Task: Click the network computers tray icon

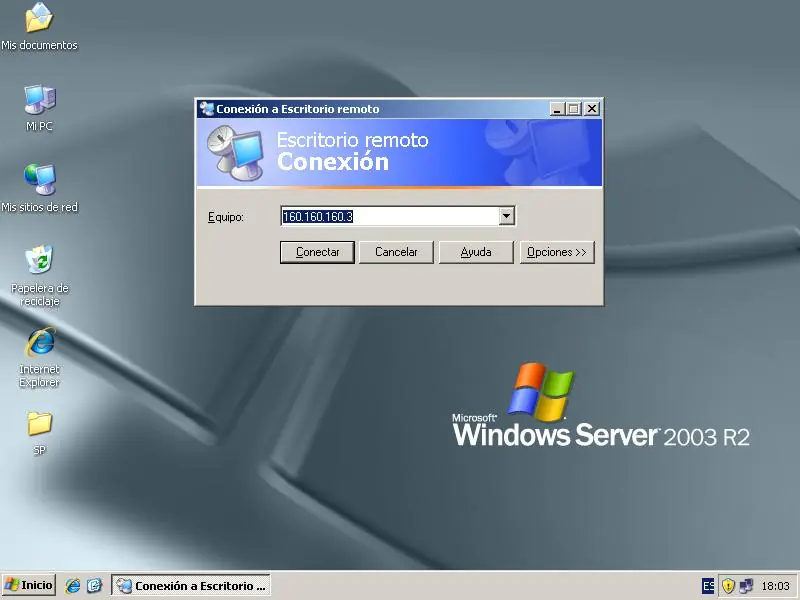Action: click(x=746, y=586)
